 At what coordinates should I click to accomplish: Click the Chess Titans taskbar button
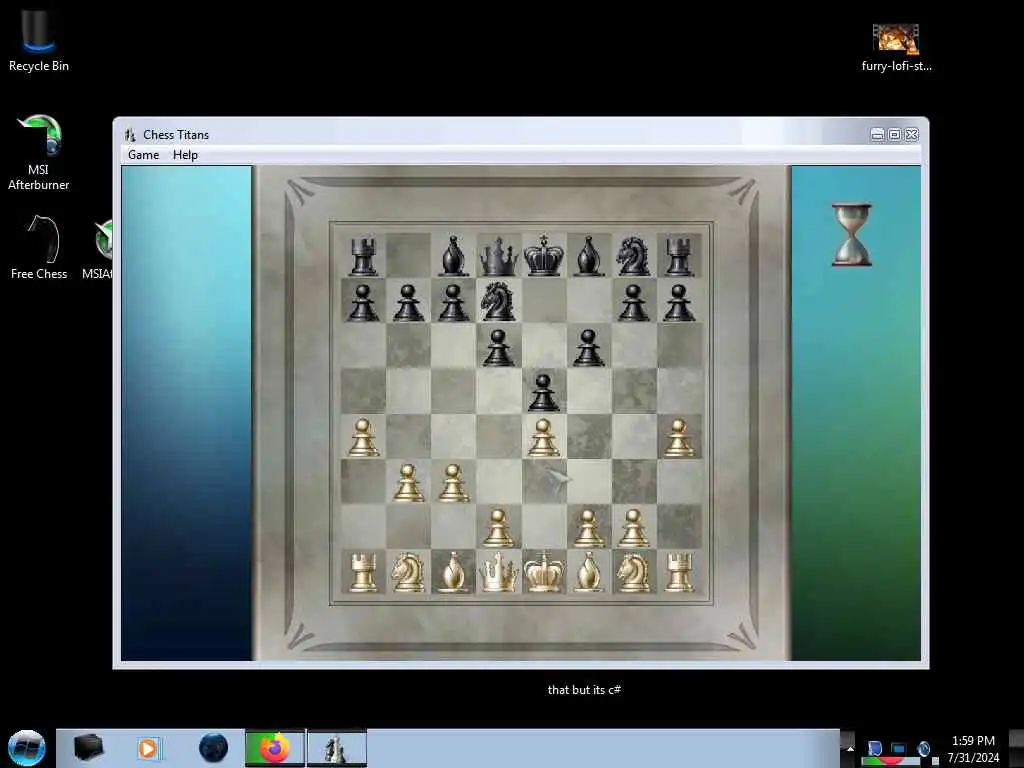tap(336, 748)
